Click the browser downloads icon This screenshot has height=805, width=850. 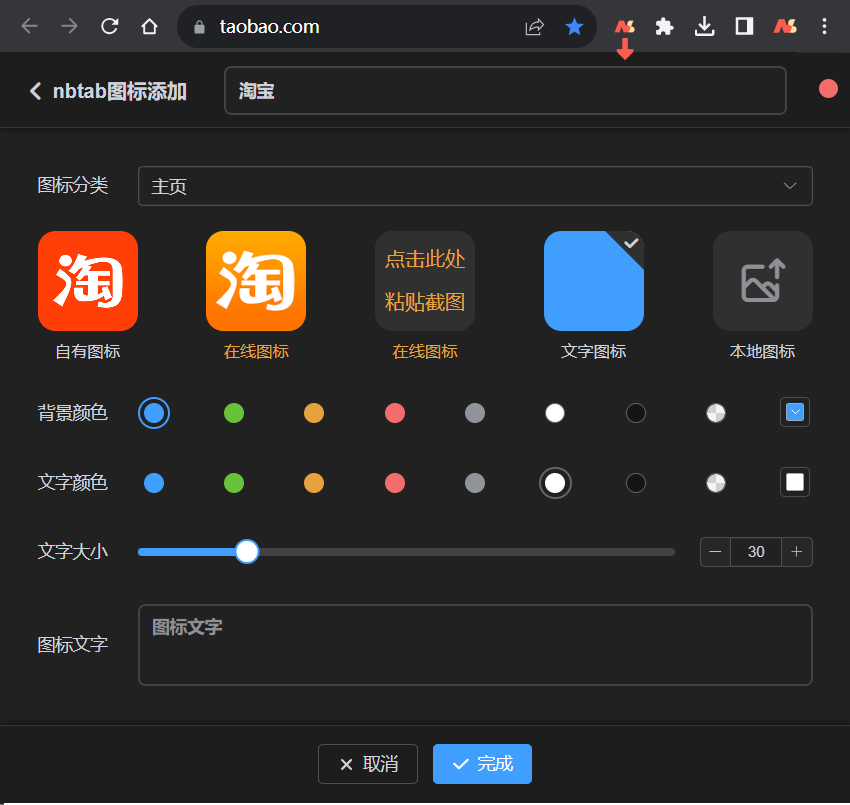click(705, 27)
